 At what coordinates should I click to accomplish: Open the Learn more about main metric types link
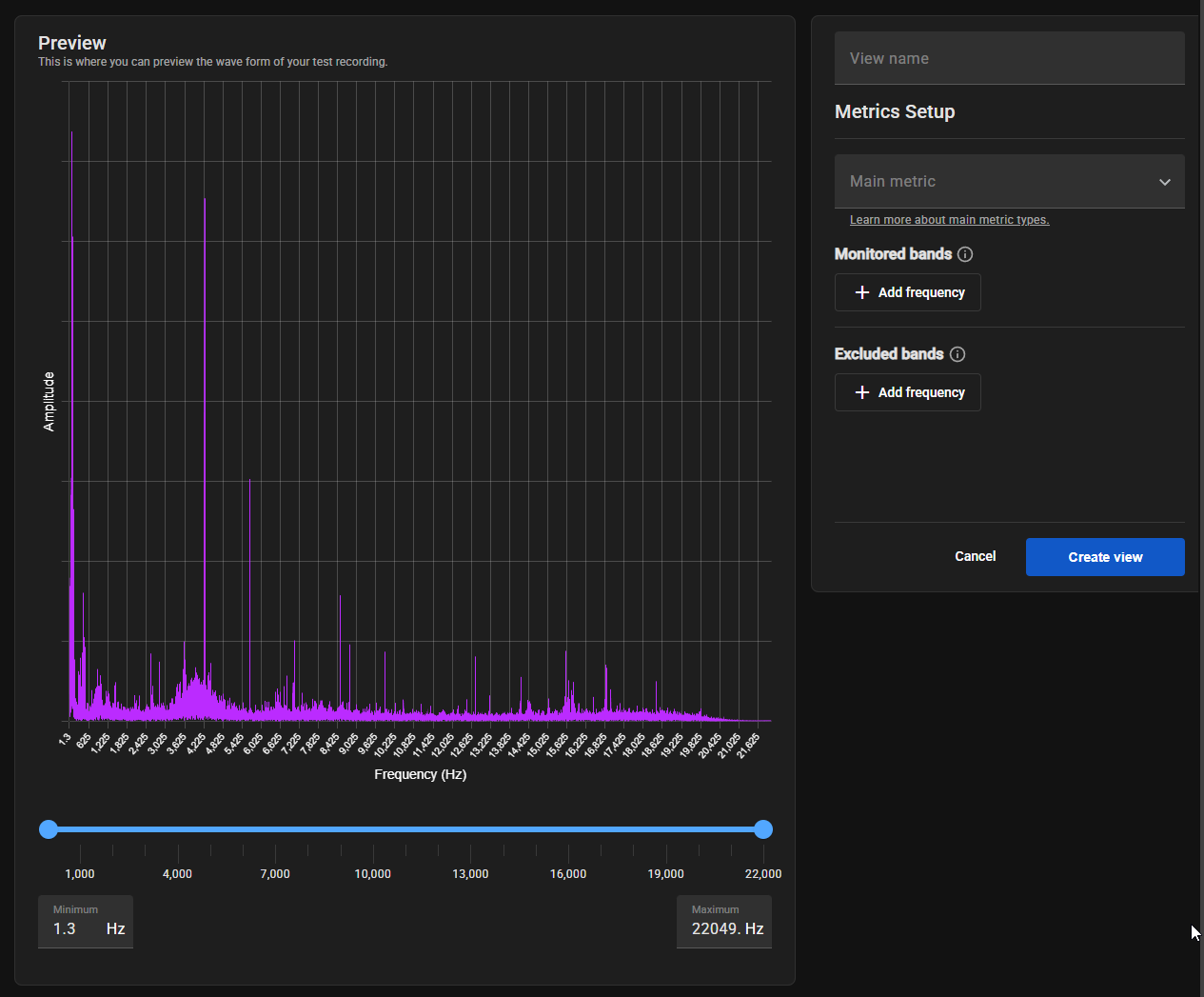tap(949, 220)
